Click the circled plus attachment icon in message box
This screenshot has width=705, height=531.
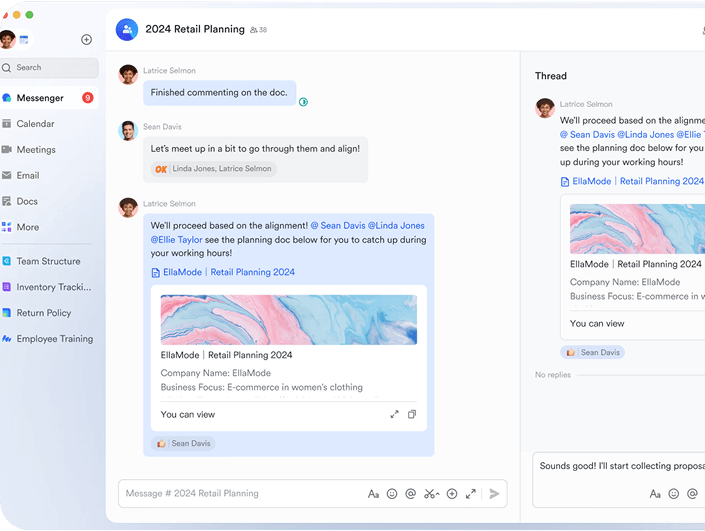pyautogui.click(x=452, y=493)
